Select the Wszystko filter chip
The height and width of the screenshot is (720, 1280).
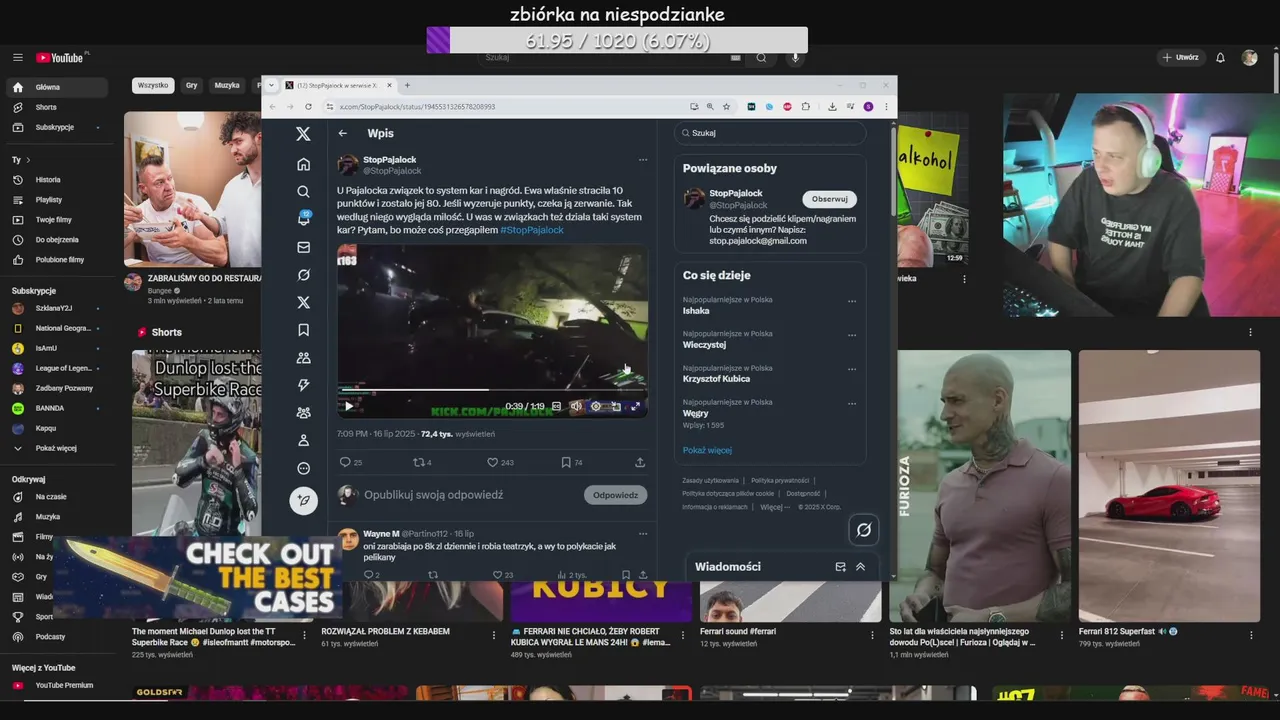coord(153,85)
